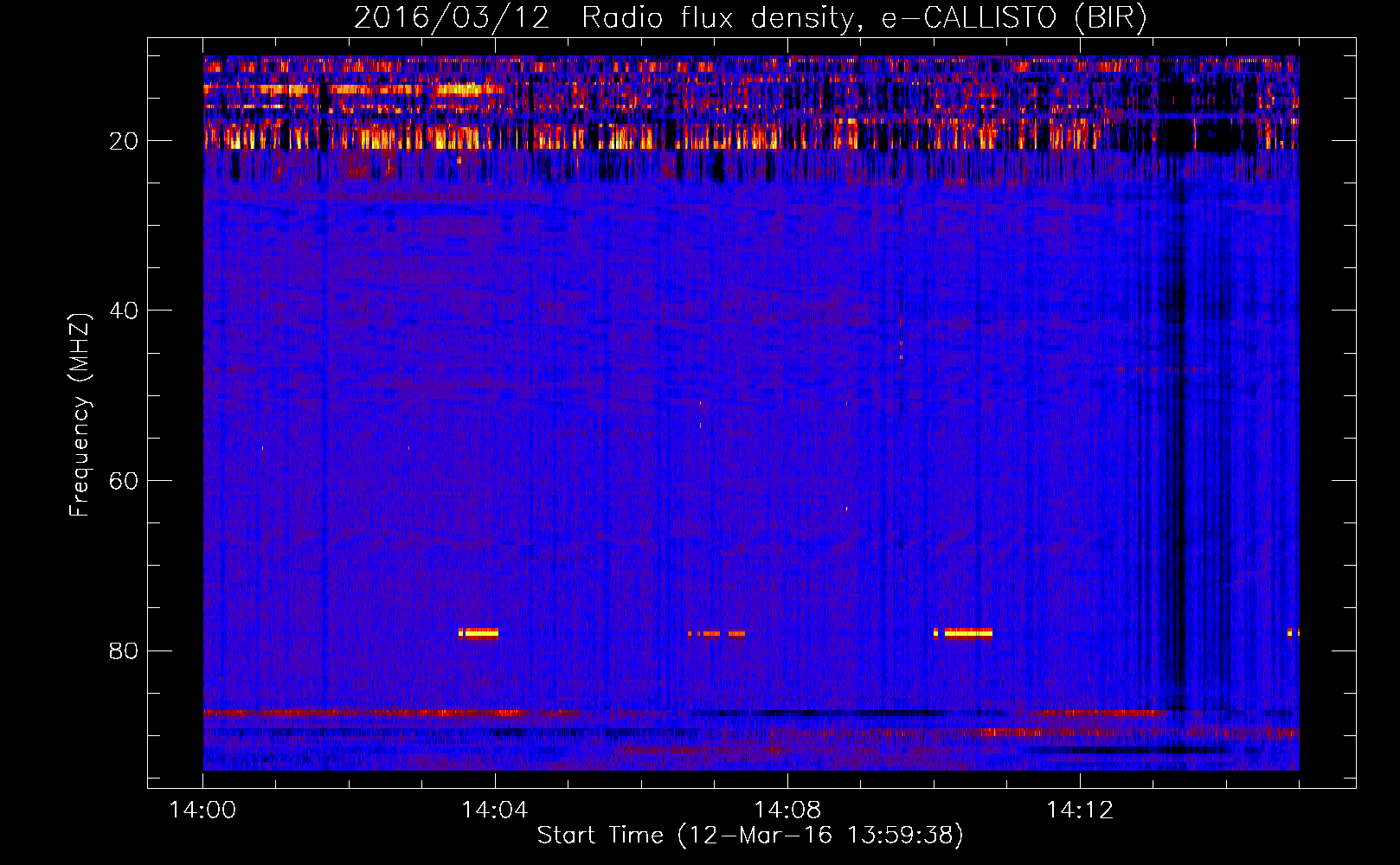This screenshot has height=865, width=1400.
Task: Click the 40 MHz frequency tick label
Action: pos(125,311)
